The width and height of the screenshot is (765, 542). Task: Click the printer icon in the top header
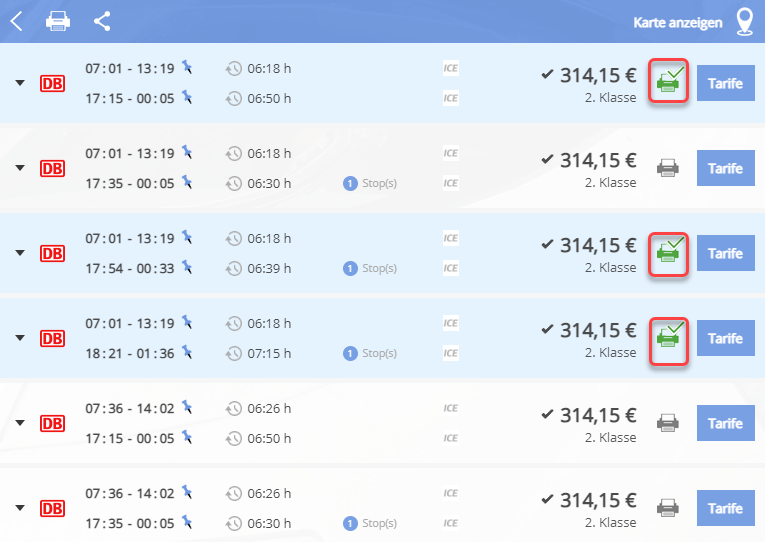click(58, 21)
